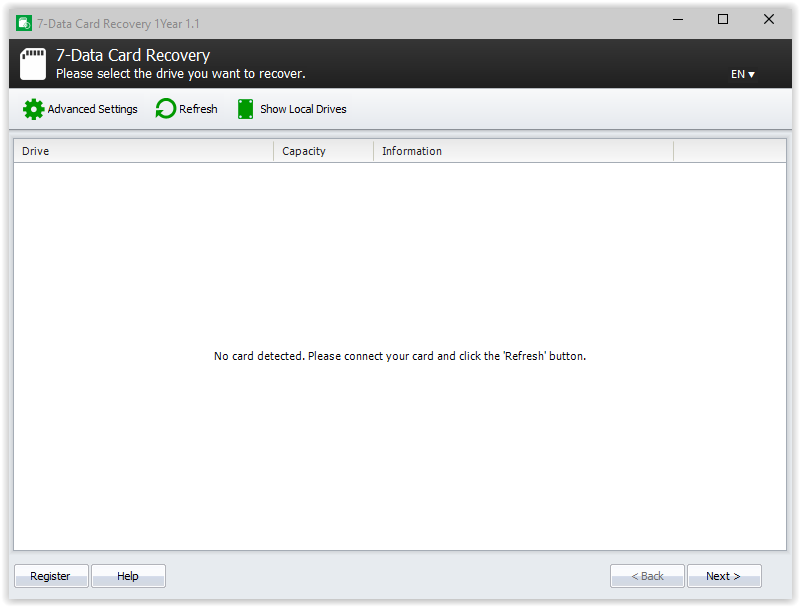
Task: Click the white SD card logo in header
Action: [x=33, y=64]
